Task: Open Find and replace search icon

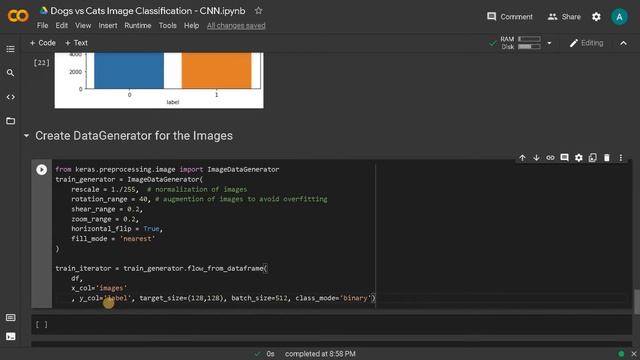Action: (11, 73)
